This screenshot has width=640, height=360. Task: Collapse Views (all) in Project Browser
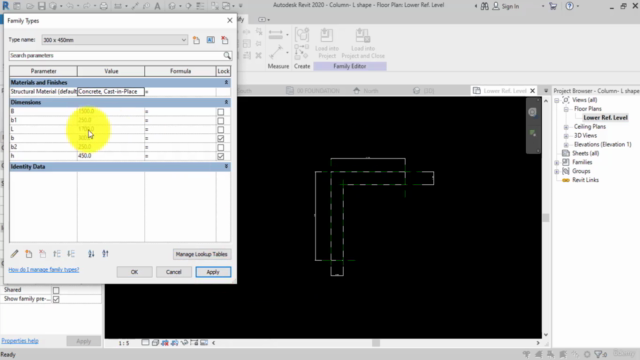(x=557, y=100)
